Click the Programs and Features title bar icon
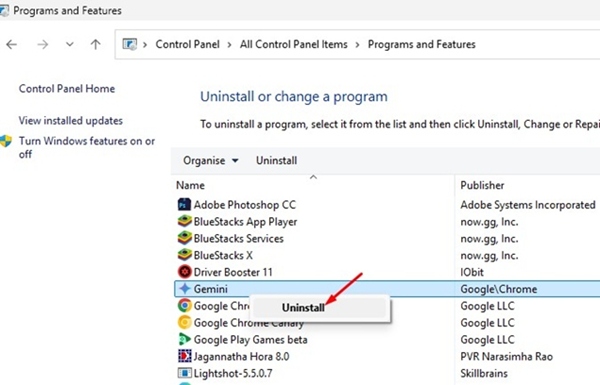This screenshot has height=385, width=600. (4, 11)
